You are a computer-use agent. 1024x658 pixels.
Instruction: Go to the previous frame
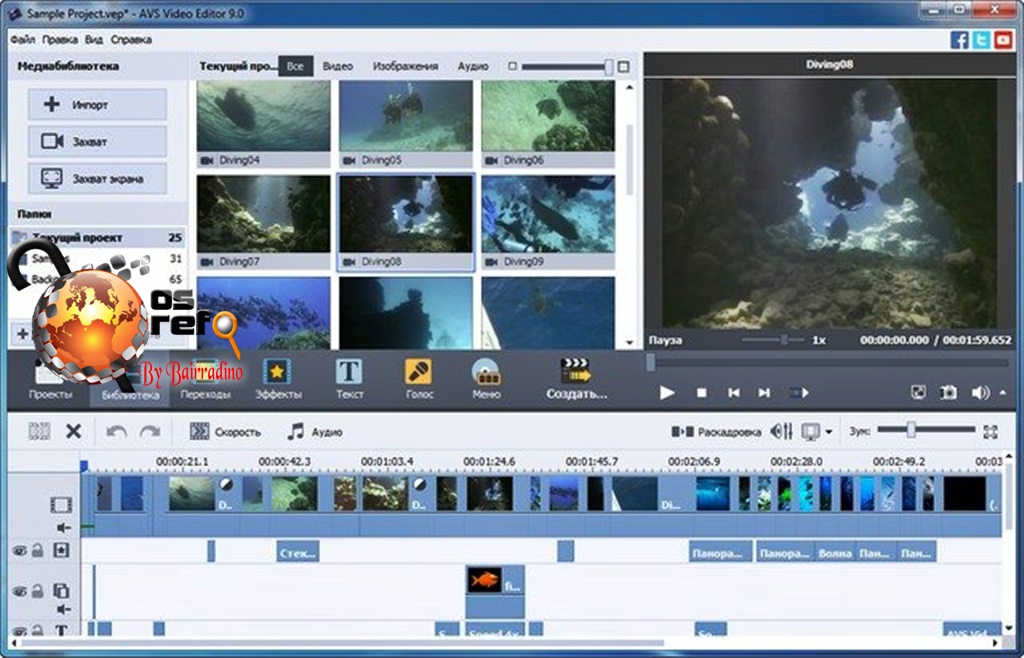point(733,392)
